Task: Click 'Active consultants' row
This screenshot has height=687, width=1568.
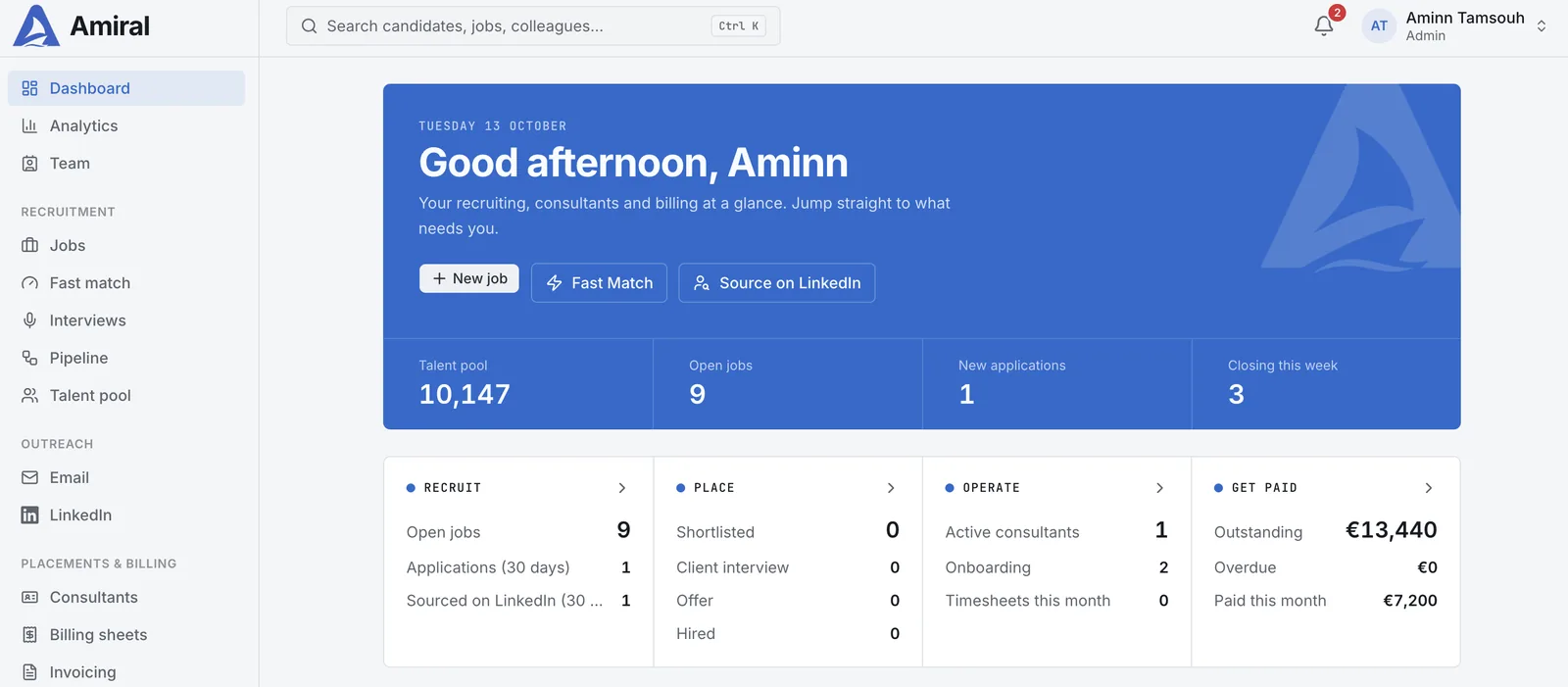Action: 1056,531
